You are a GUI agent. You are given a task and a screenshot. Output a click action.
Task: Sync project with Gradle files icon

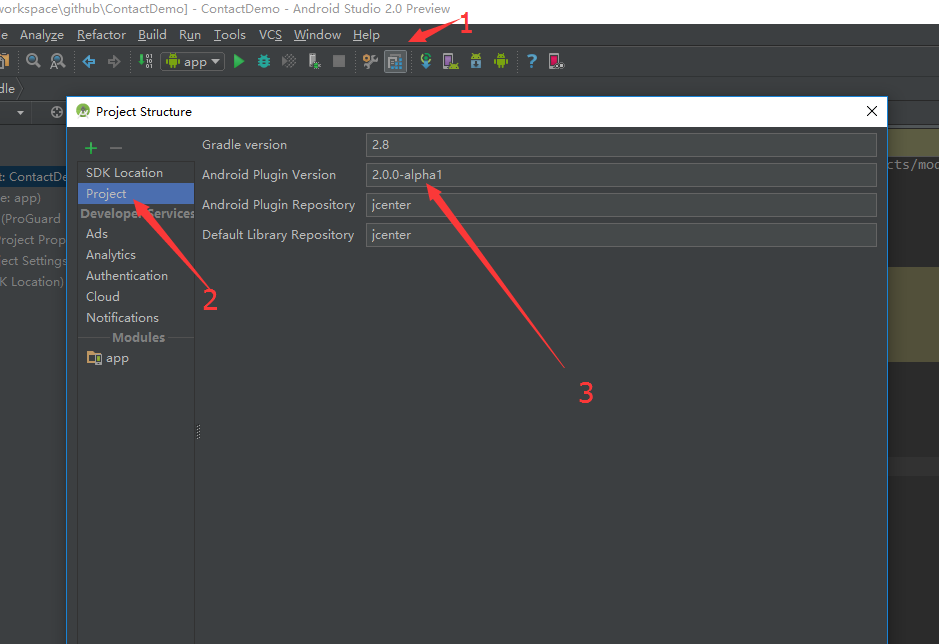[426, 61]
